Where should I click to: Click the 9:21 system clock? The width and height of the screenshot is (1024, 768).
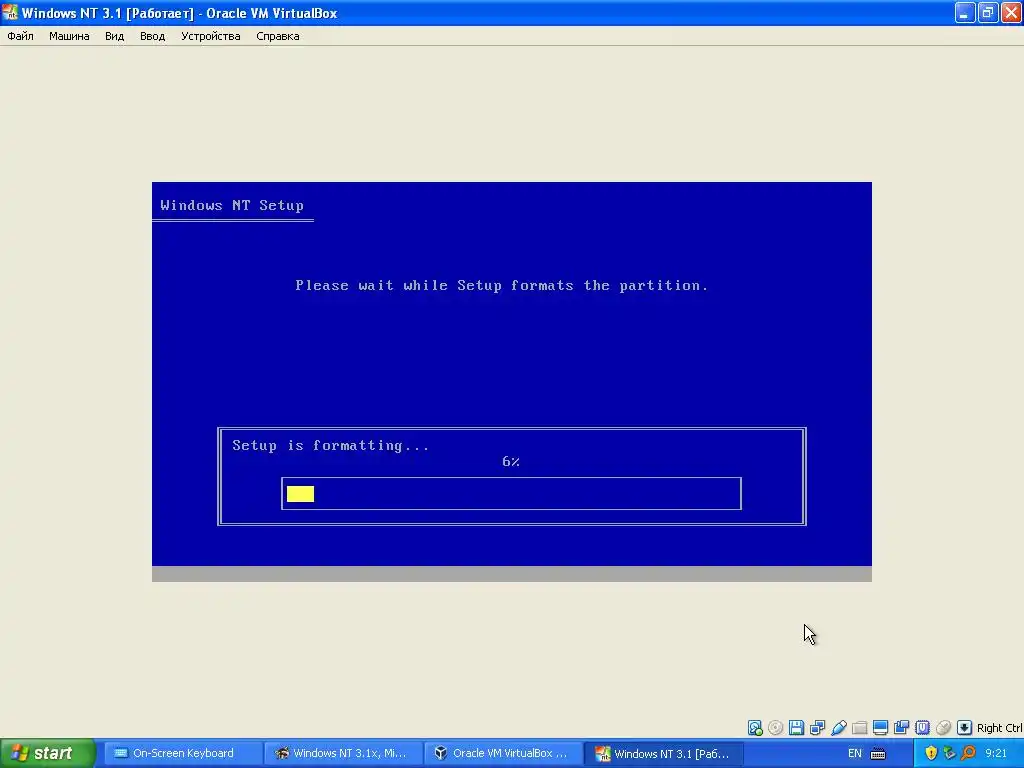tap(996, 754)
